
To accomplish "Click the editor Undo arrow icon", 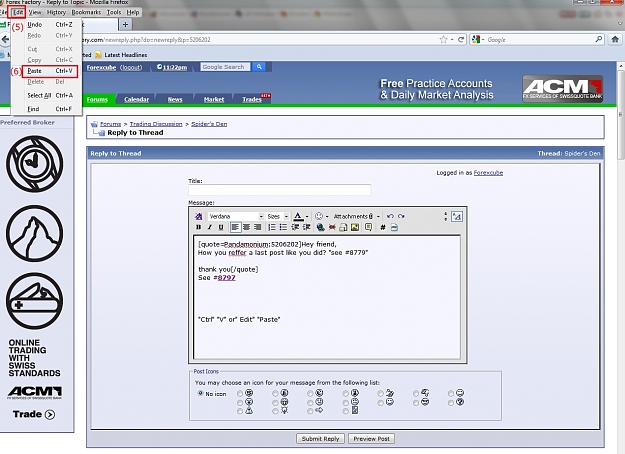I will tap(390, 216).
